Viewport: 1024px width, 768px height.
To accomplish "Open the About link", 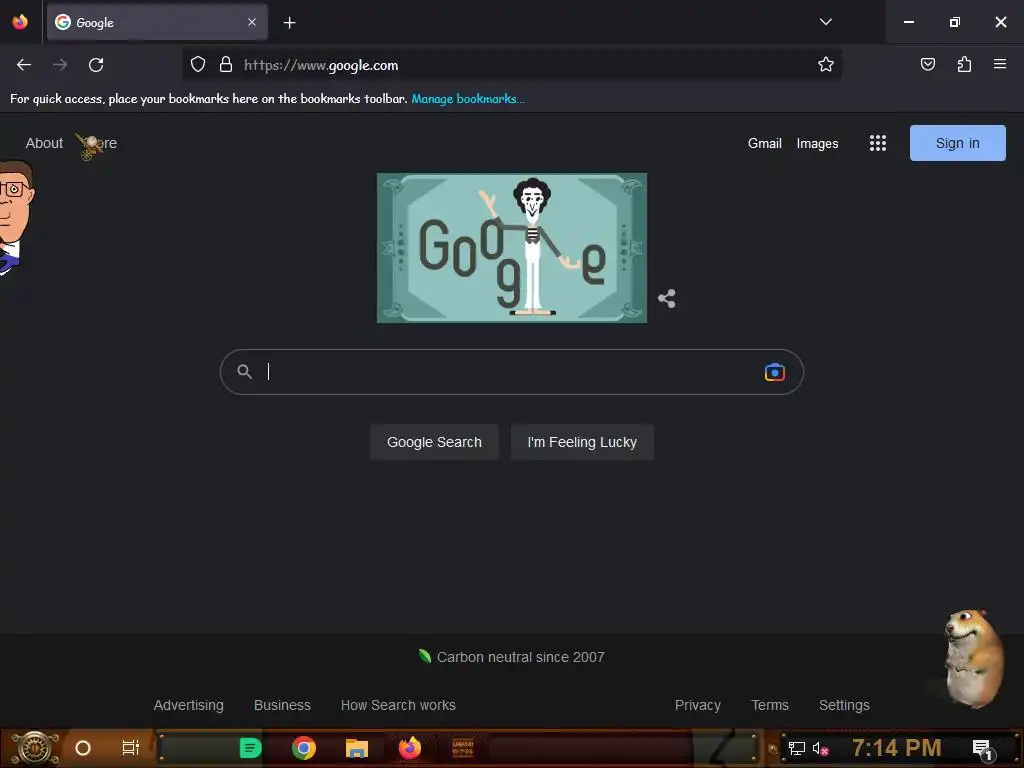I will (x=44, y=143).
